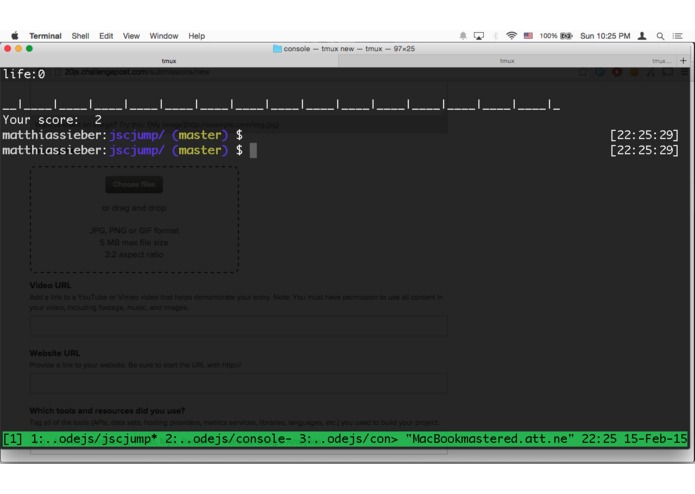Click the Bluetooth status icon

pos(495,36)
